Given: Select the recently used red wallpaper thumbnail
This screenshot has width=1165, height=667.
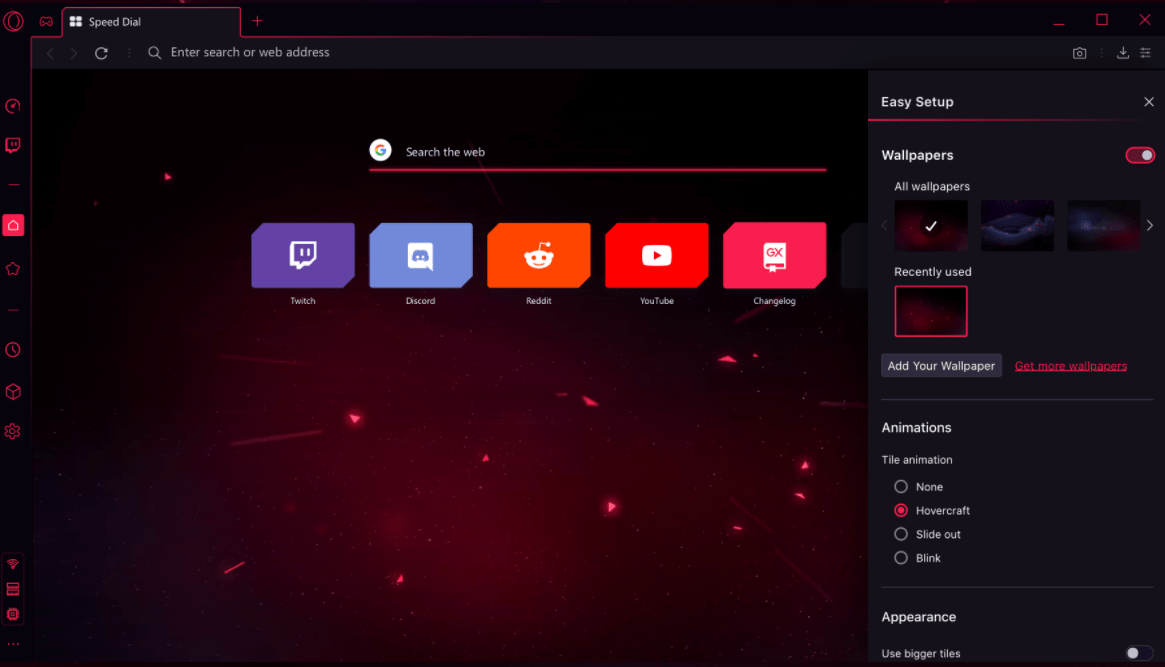Looking at the screenshot, I should 931,311.
